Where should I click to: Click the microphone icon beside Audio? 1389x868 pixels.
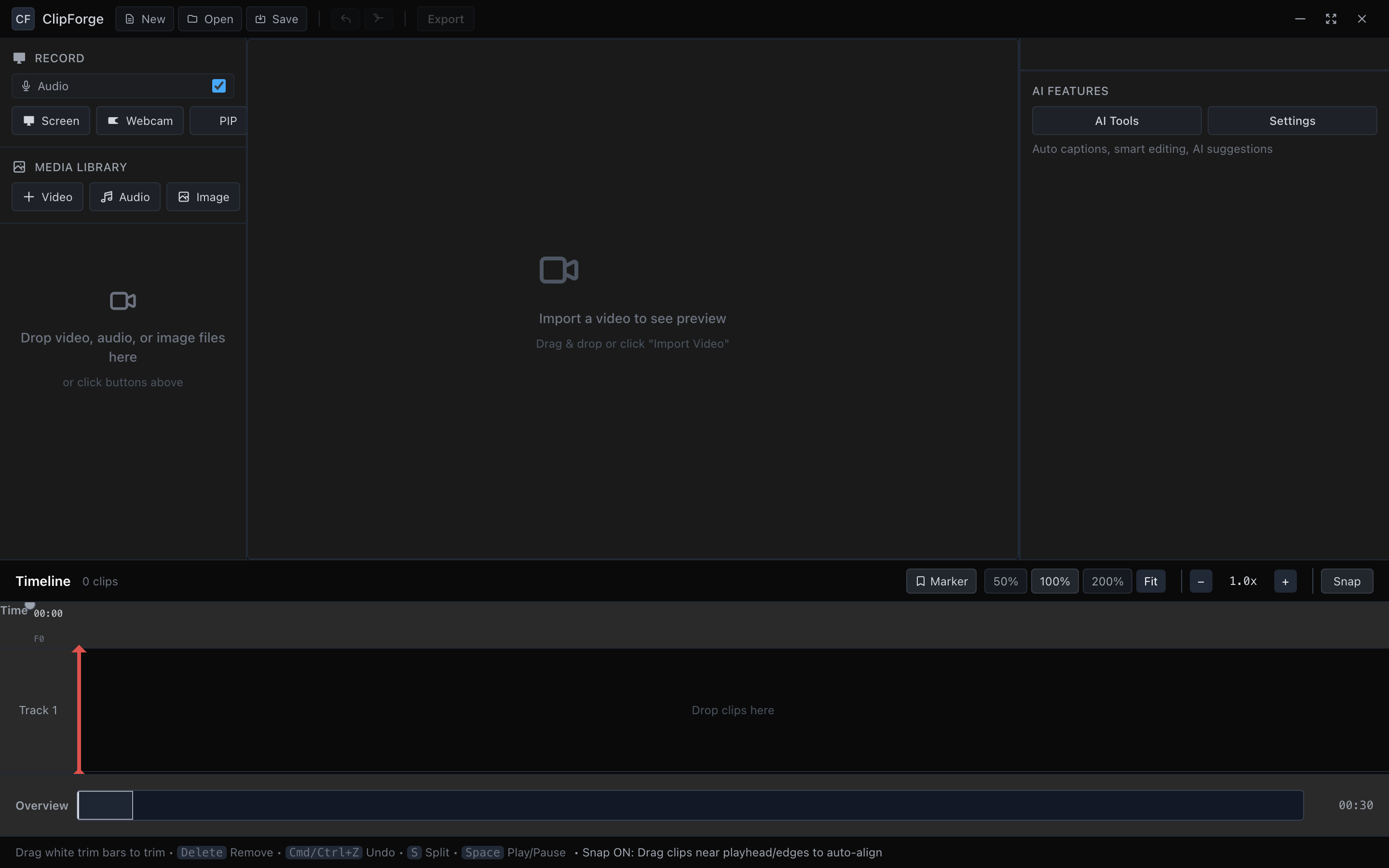(x=26, y=86)
